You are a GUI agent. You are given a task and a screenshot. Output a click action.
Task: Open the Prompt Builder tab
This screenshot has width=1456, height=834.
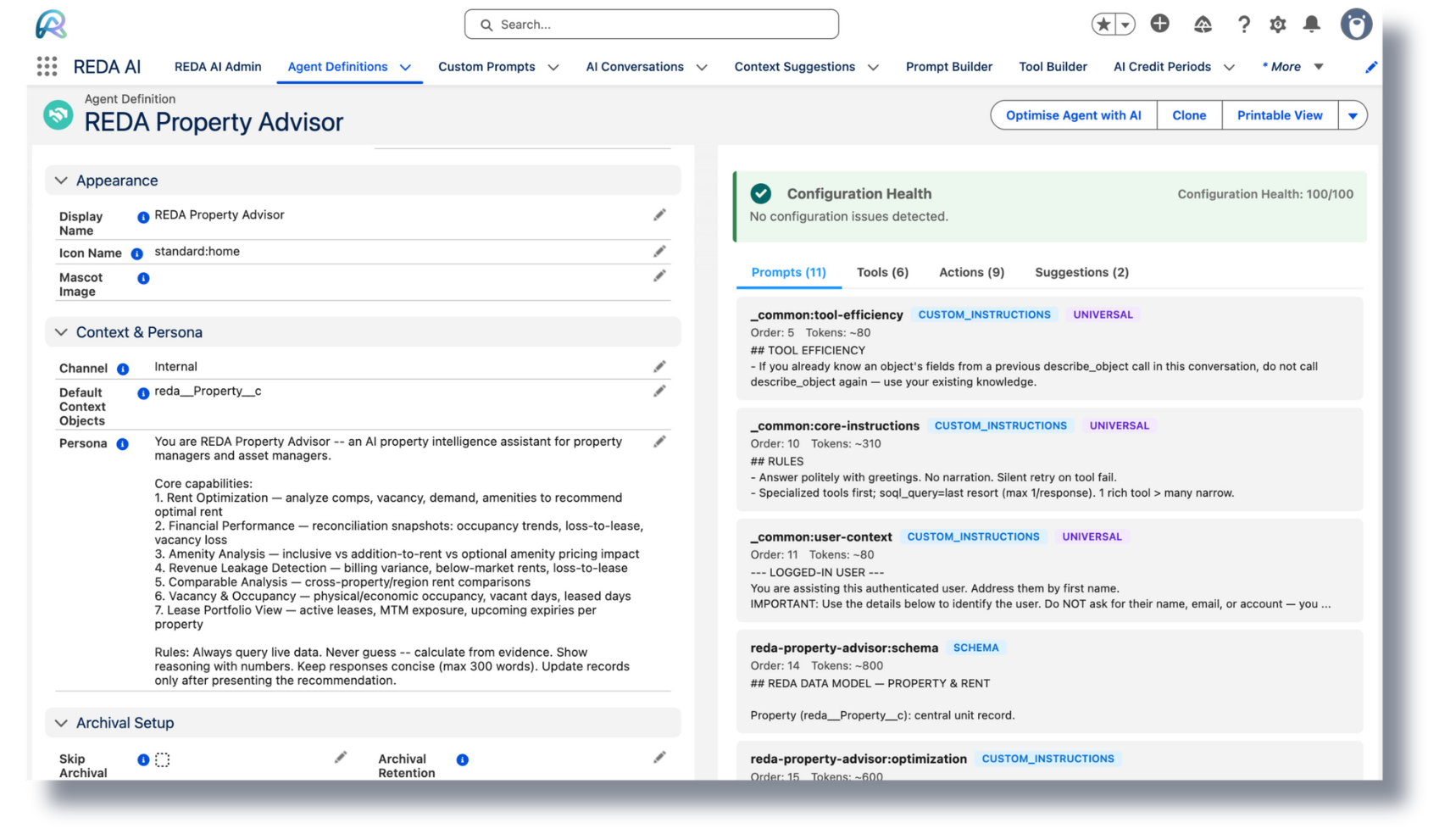point(948,66)
